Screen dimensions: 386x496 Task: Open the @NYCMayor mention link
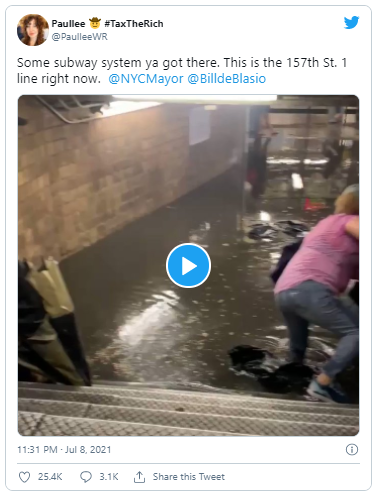pyautogui.click(x=146, y=79)
